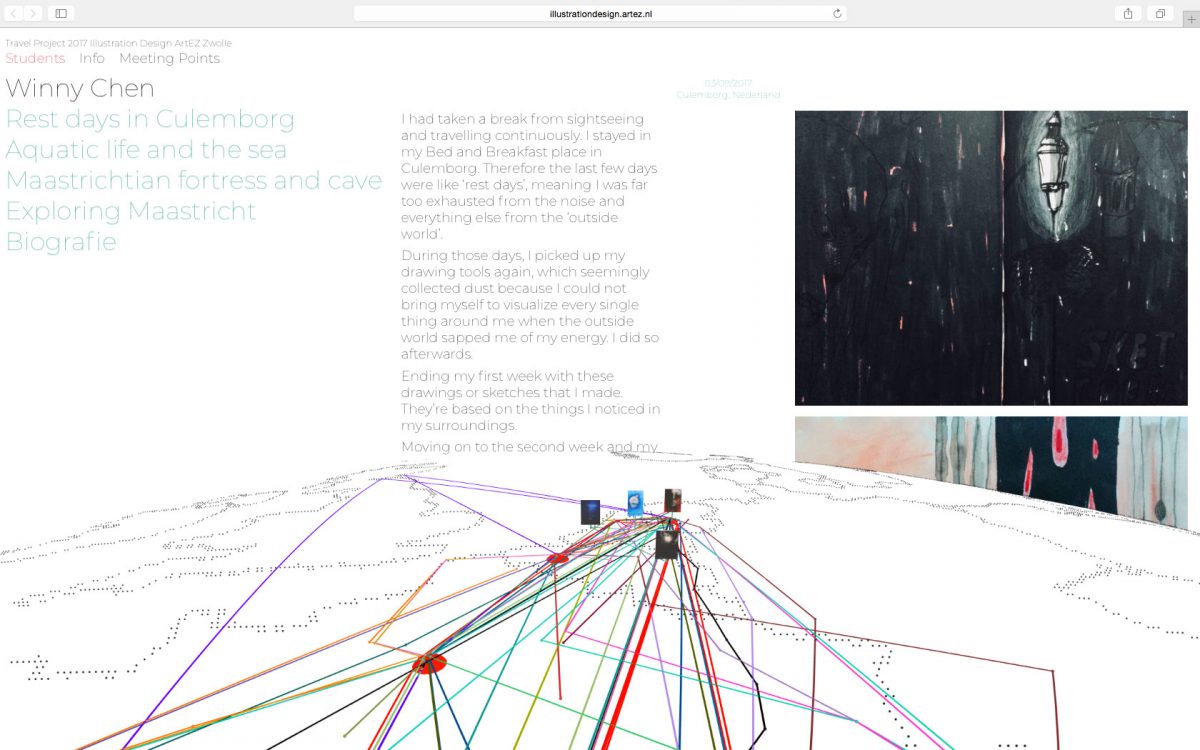1200x750 pixels.
Task: Open the Meeting Points menu item
Action: click(x=169, y=58)
